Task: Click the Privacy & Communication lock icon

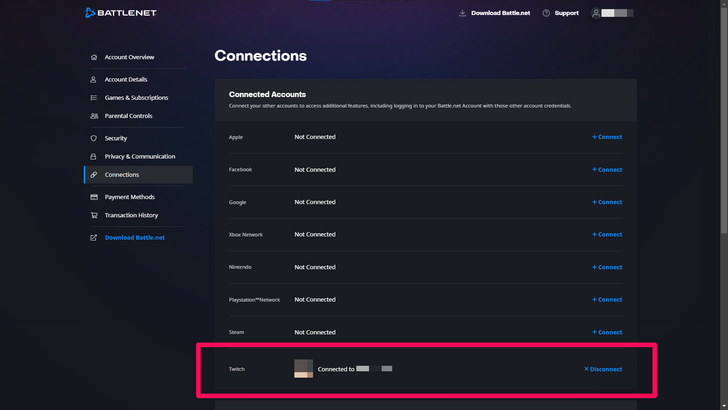Action: pos(93,156)
